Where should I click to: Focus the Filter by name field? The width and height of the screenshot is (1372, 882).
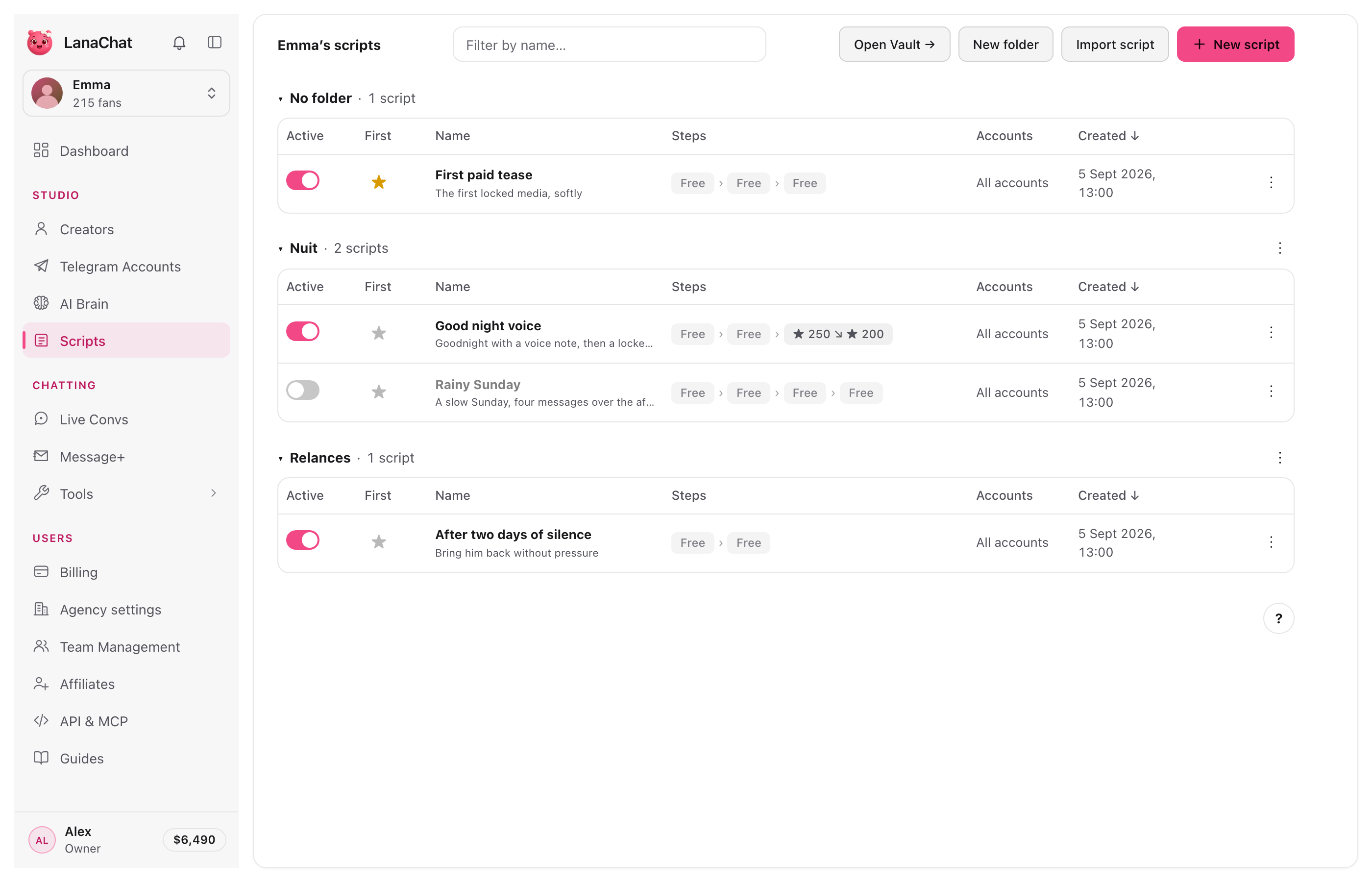609,45
